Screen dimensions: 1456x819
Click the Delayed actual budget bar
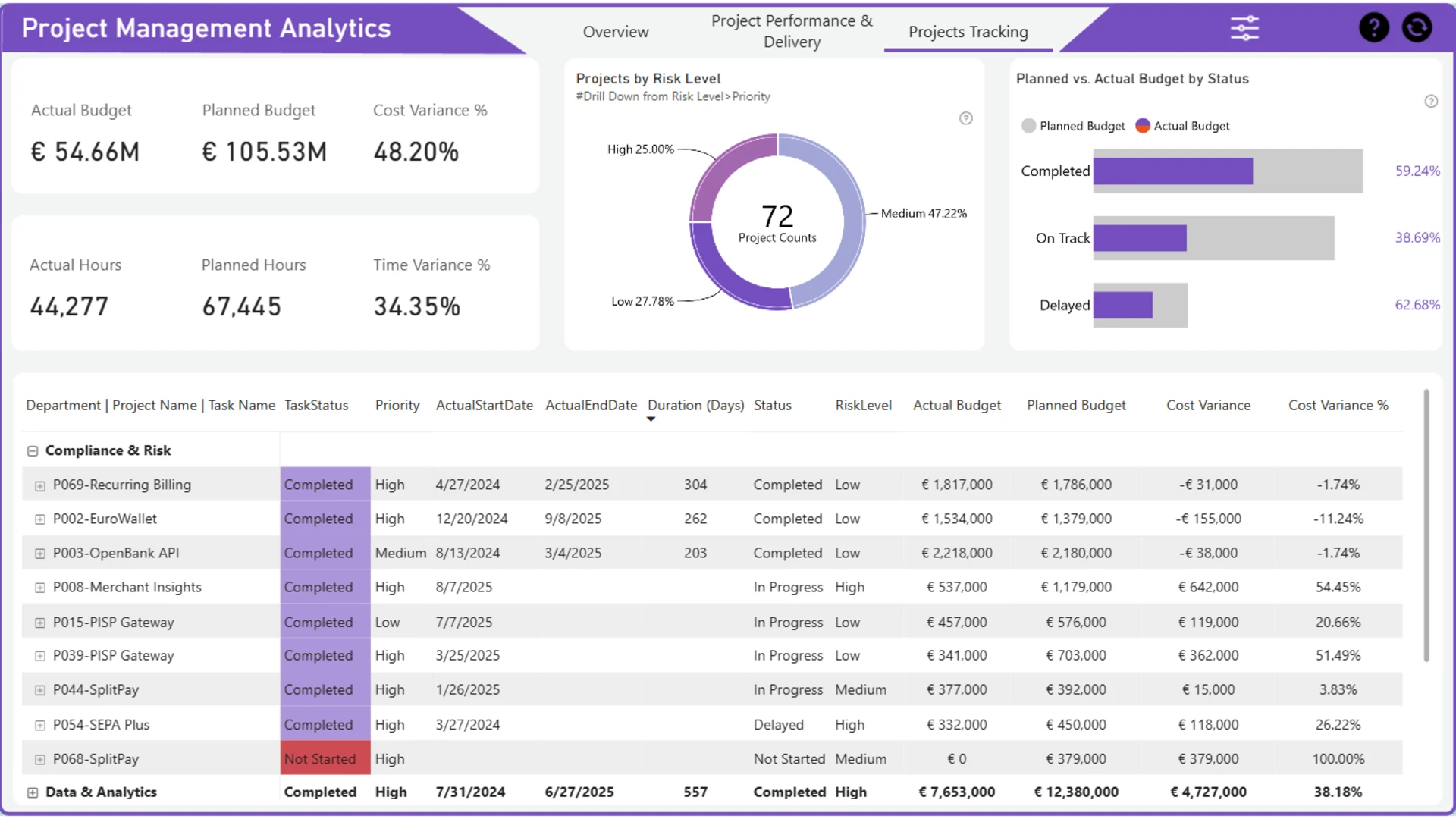click(1123, 306)
